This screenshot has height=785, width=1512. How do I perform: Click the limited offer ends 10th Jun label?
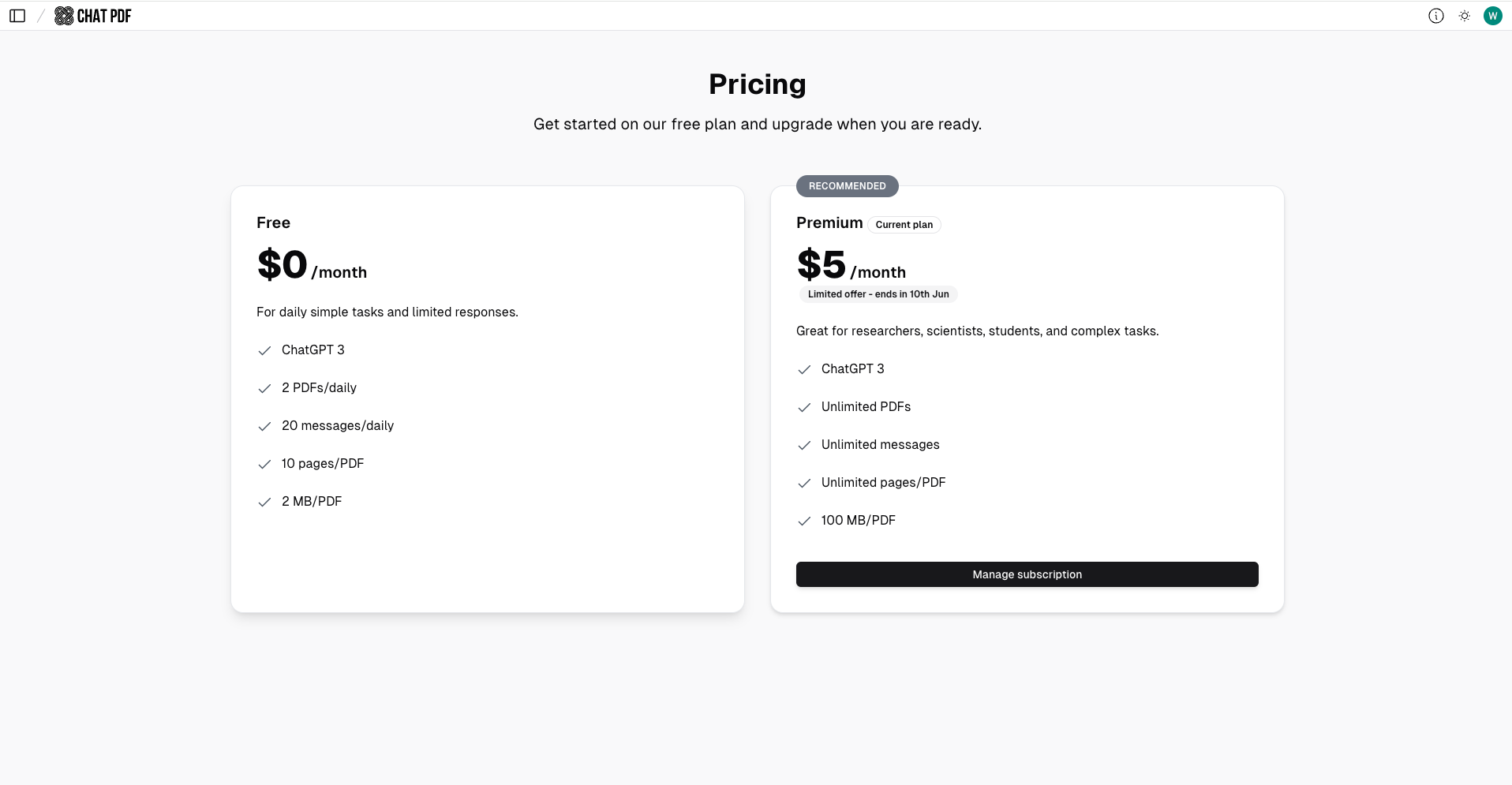pos(878,294)
